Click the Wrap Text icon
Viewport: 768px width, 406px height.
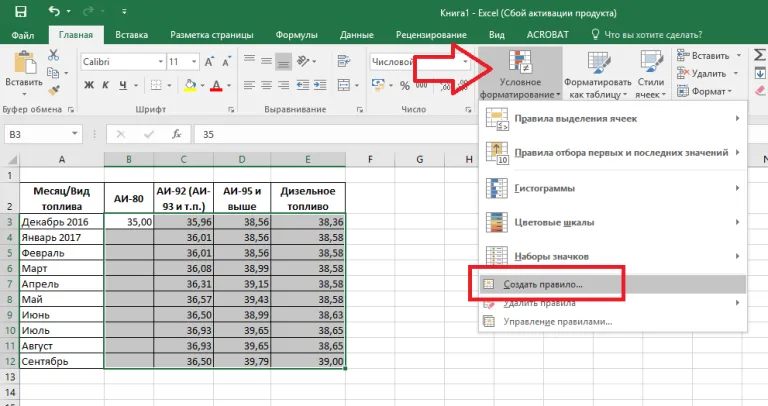[x=344, y=61]
